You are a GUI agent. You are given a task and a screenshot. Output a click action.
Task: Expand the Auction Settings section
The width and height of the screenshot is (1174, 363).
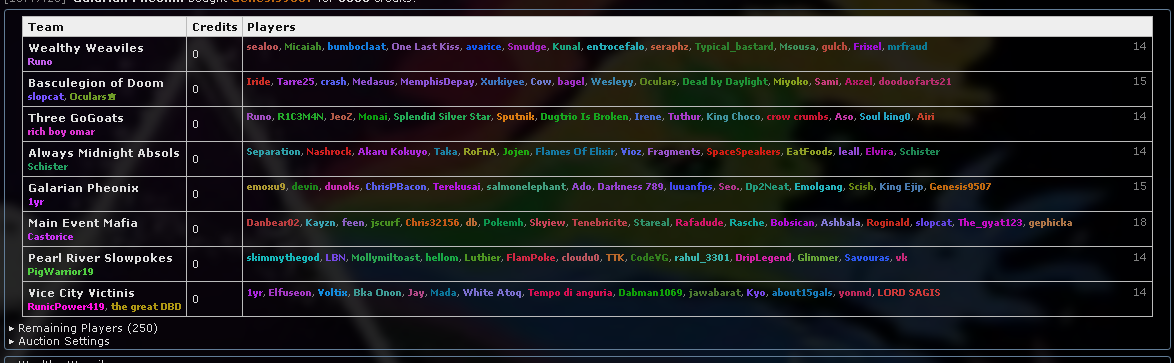point(59,341)
